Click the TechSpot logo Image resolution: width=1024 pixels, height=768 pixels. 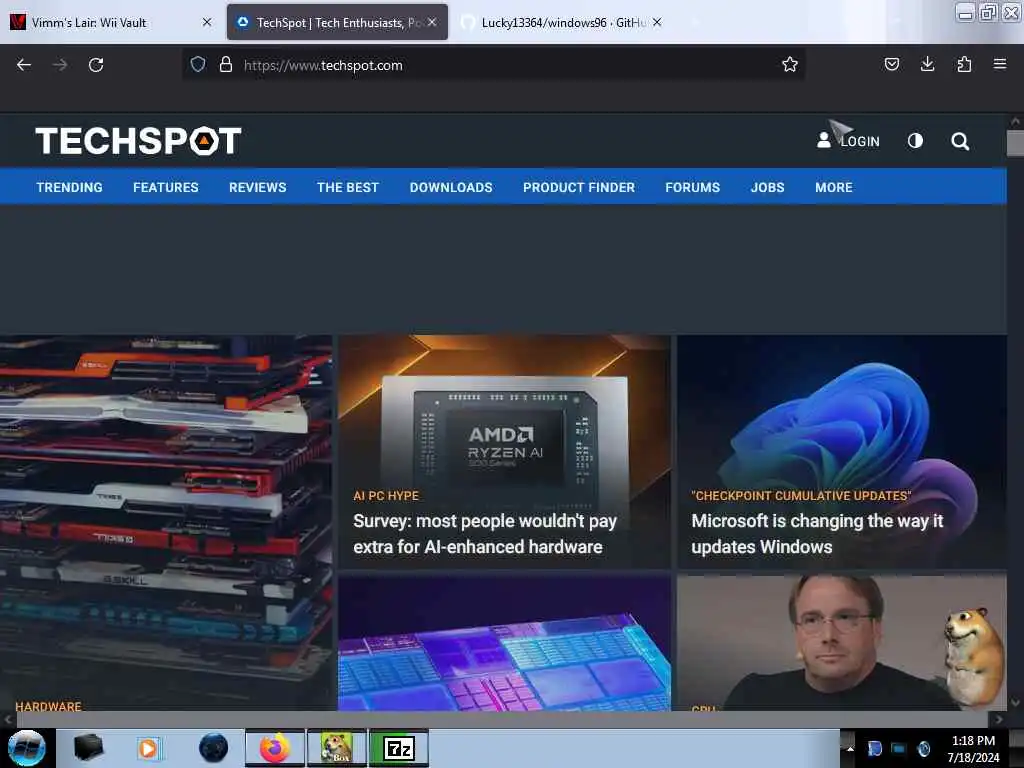138,140
